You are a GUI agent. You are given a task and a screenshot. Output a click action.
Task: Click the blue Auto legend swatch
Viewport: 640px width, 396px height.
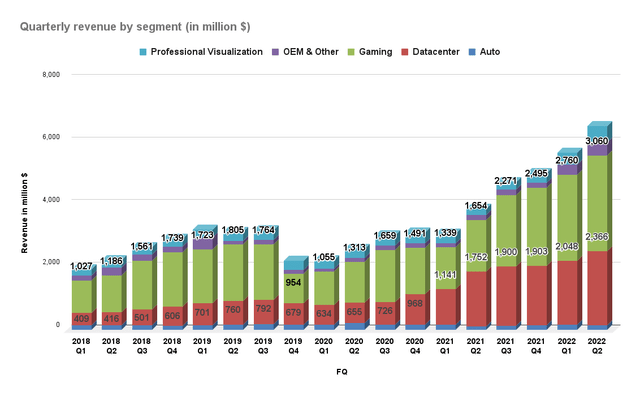(x=472, y=52)
